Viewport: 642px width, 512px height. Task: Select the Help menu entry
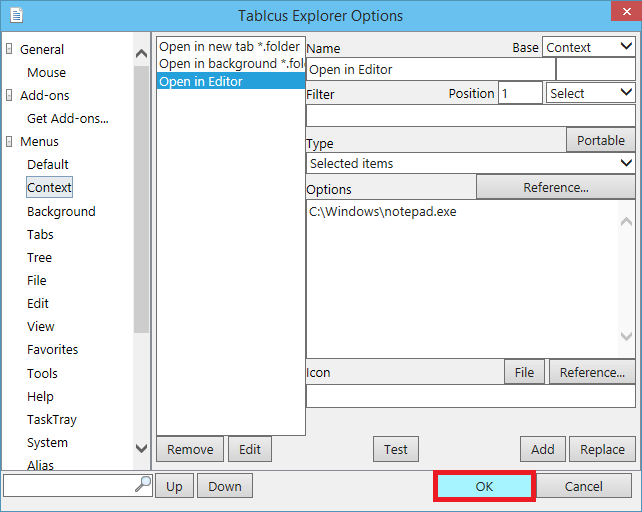click(40, 396)
